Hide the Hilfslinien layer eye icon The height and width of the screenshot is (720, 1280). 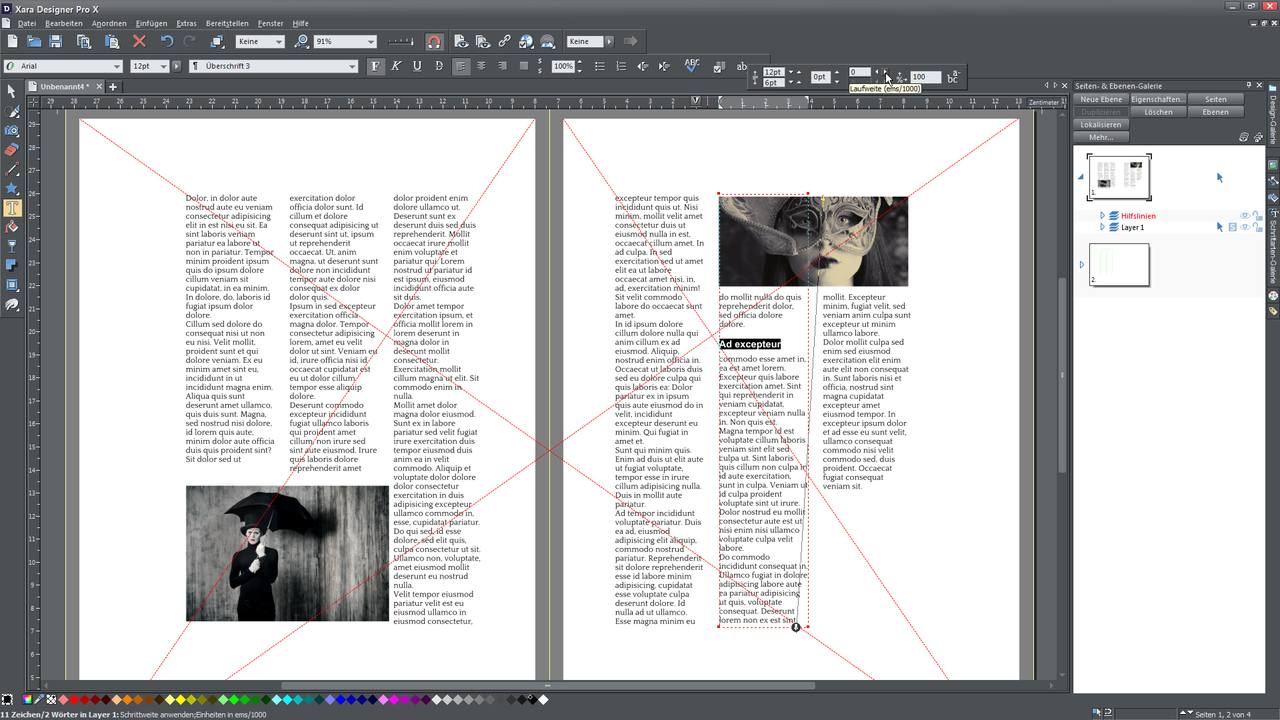coord(1246,215)
